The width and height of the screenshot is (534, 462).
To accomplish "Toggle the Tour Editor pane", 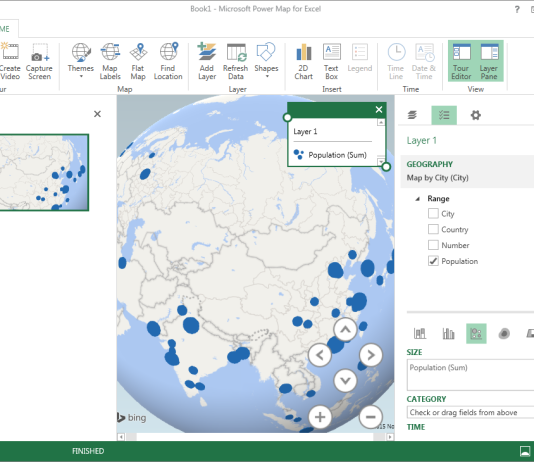I will 461,61.
